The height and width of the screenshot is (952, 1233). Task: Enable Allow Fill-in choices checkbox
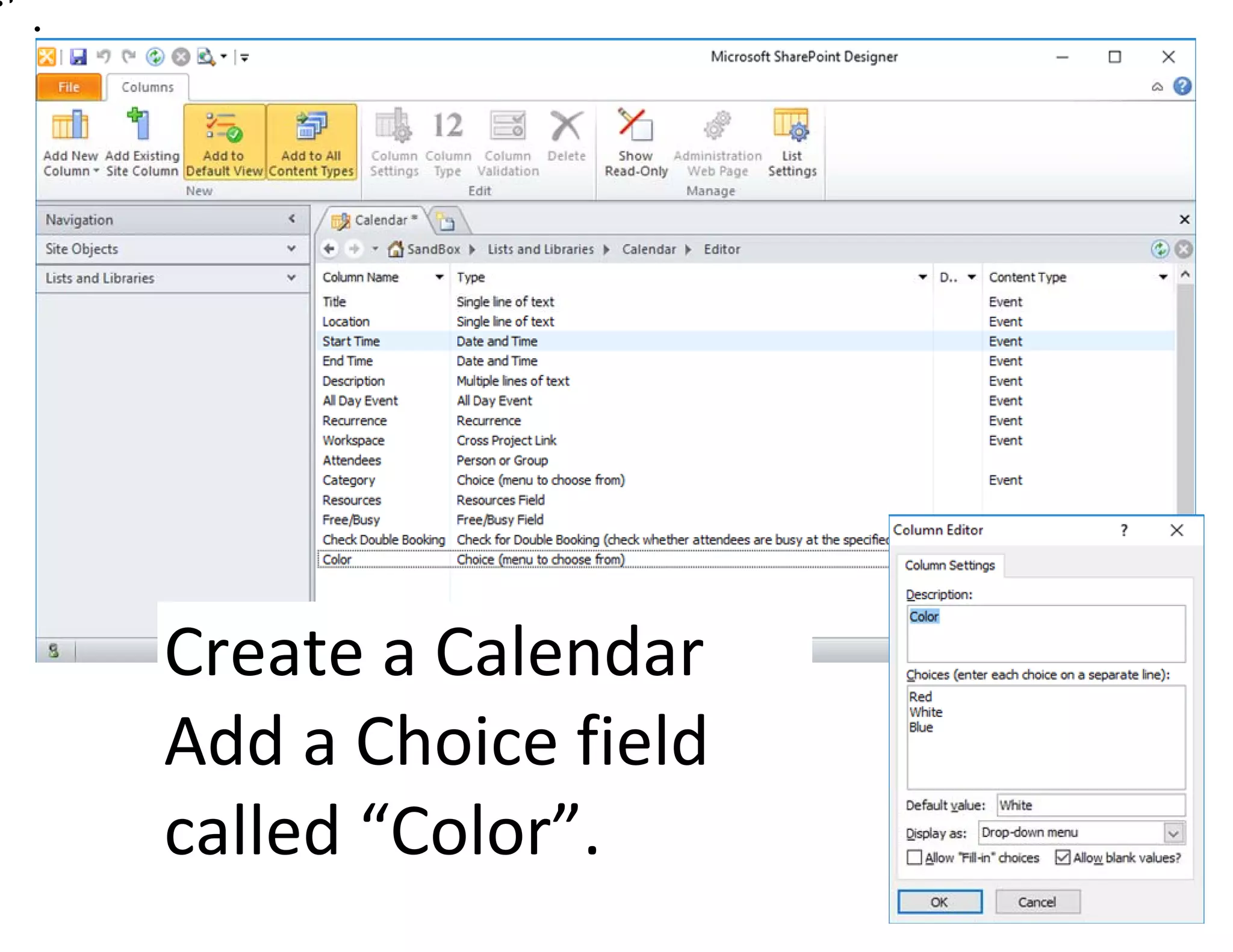[x=914, y=857]
